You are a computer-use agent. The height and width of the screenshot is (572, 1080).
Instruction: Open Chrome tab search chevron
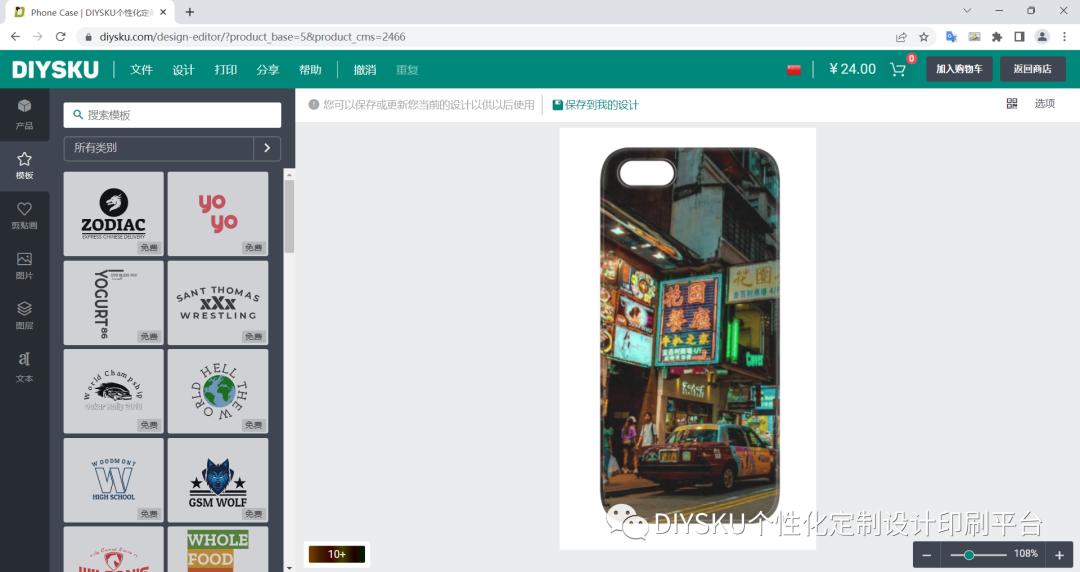(967, 10)
